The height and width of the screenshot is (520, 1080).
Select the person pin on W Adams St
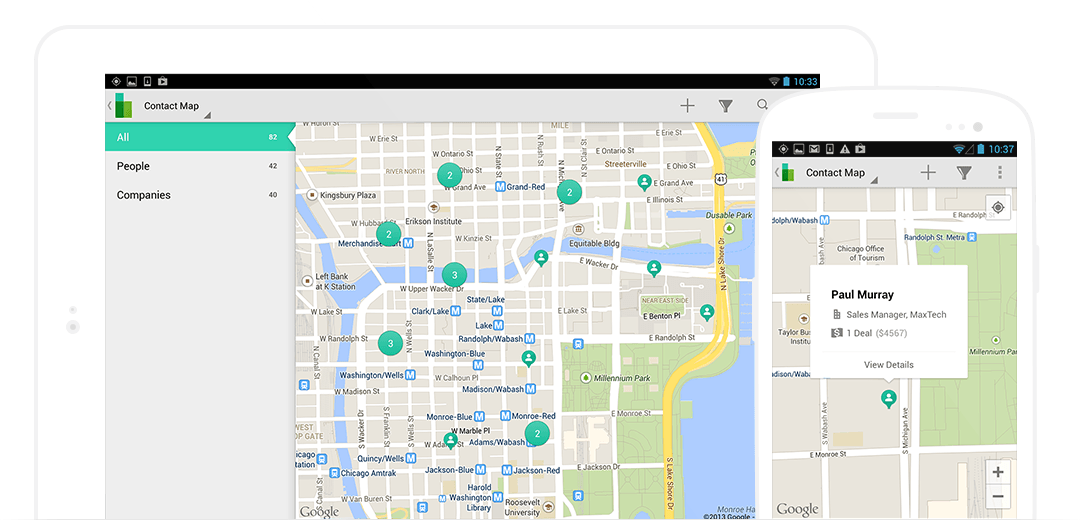tap(450, 440)
